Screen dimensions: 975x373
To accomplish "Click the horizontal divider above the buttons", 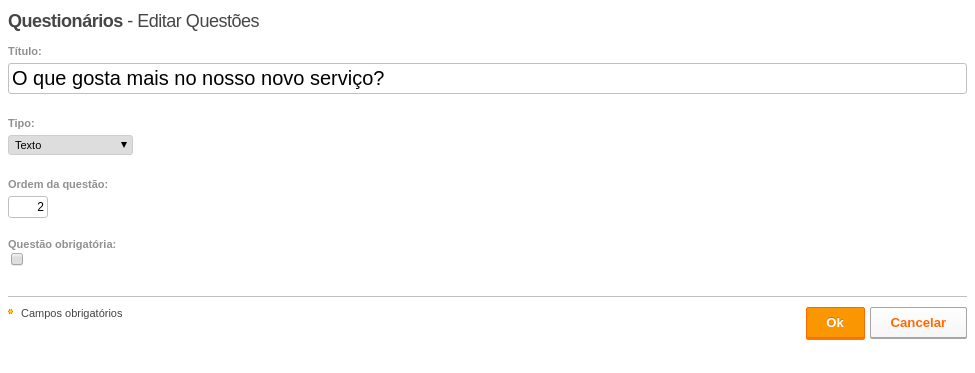I will click(487, 297).
